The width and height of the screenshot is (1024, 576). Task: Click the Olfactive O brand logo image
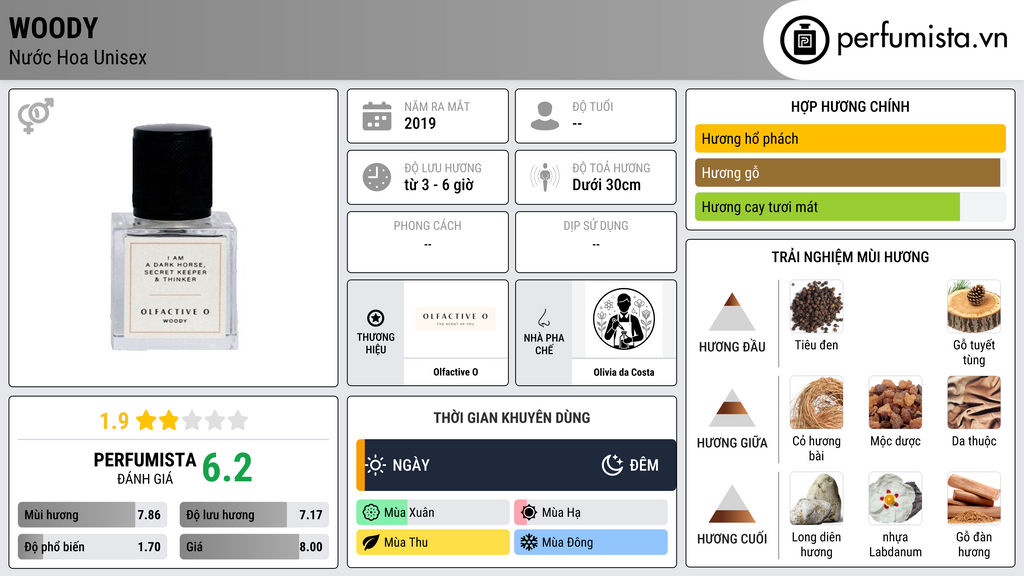456,319
